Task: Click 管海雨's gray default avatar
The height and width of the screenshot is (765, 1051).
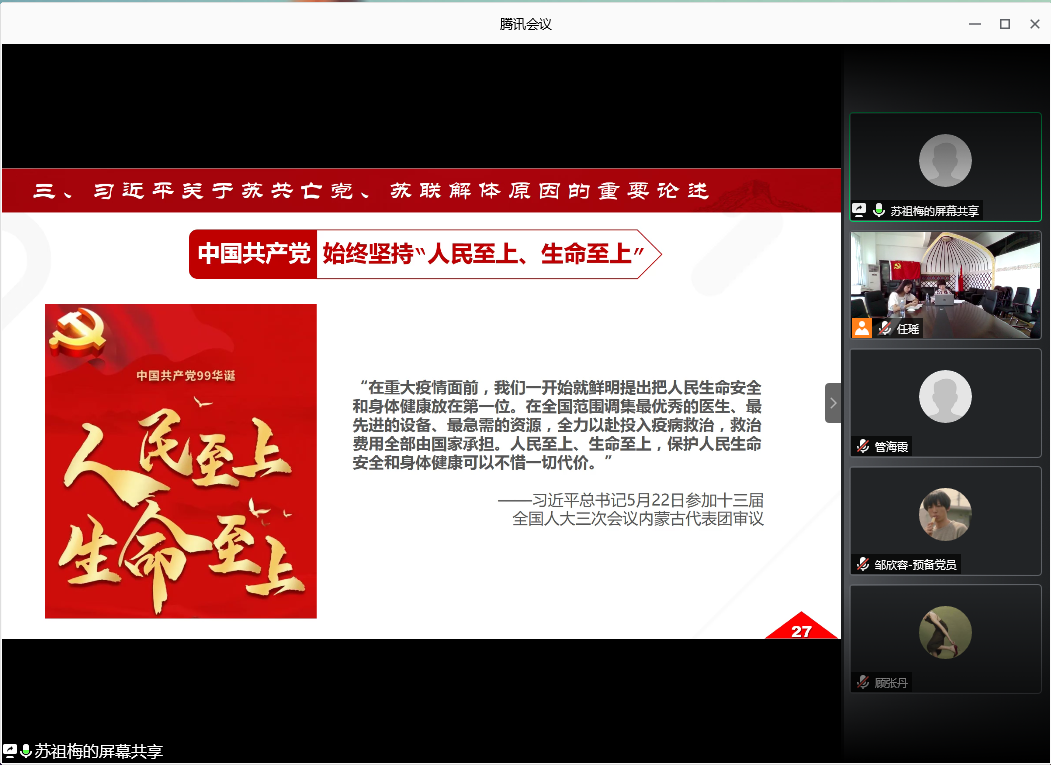Action: tap(945, 395)
